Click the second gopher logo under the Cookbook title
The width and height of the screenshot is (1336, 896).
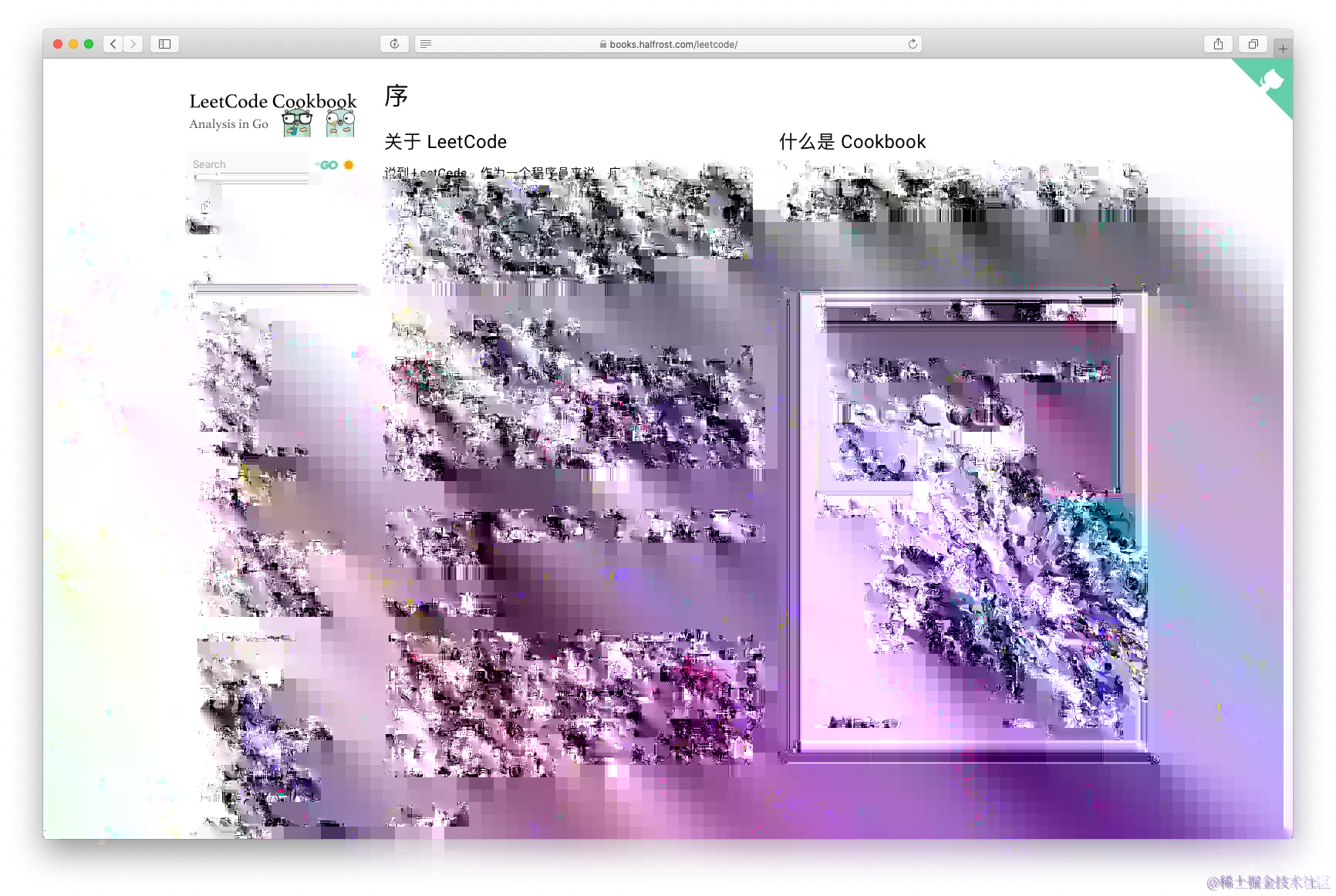click(340, 123)
